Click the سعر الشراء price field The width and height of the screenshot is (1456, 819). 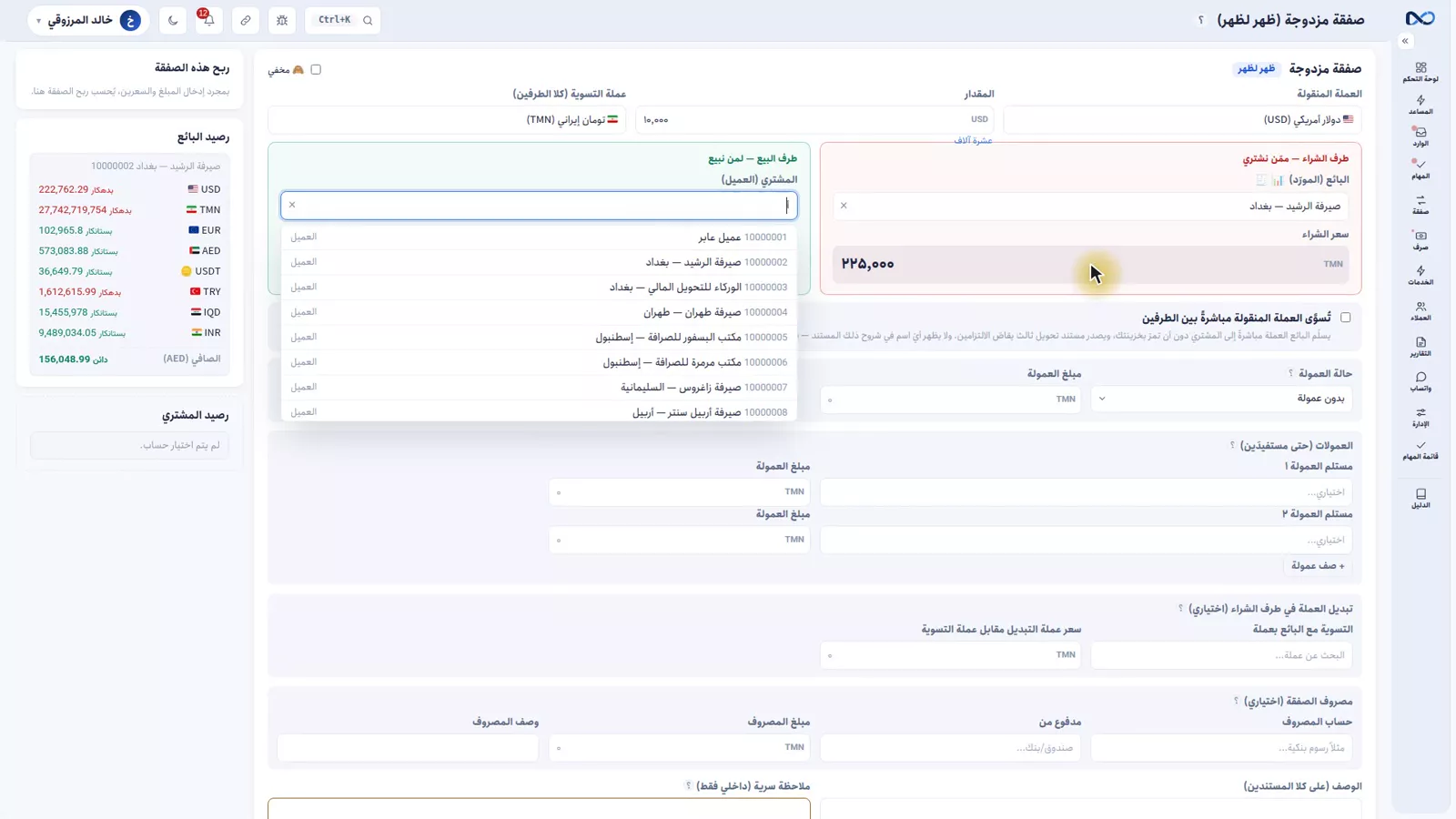1090,264
